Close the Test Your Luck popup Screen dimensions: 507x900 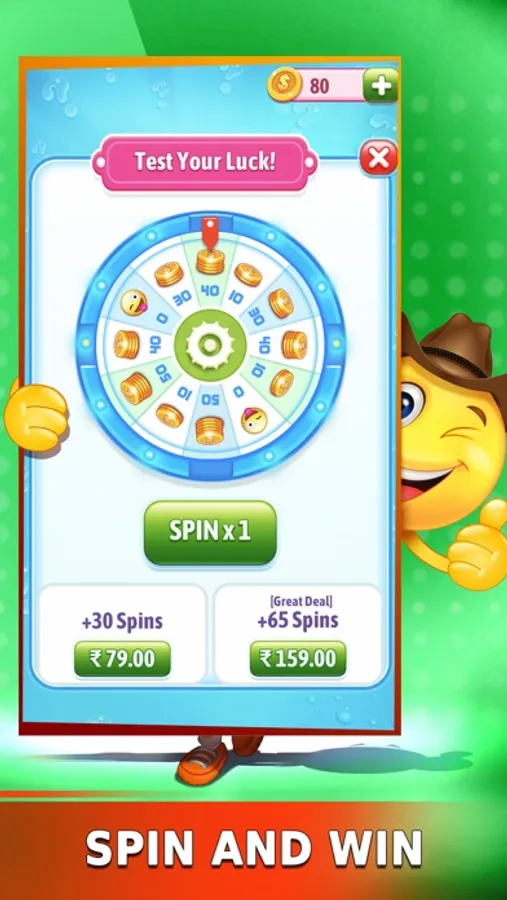coord(378,158)
